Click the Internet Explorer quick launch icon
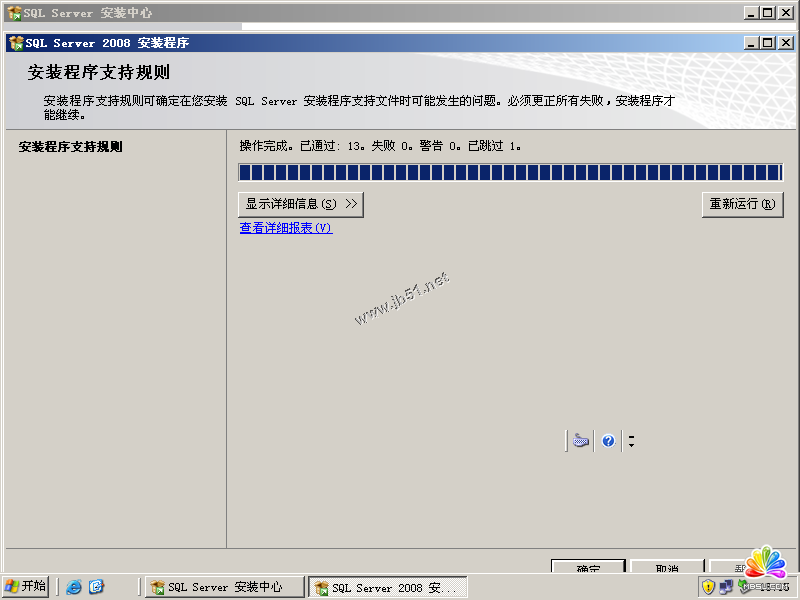800x600 pixels. pos(74,587)
